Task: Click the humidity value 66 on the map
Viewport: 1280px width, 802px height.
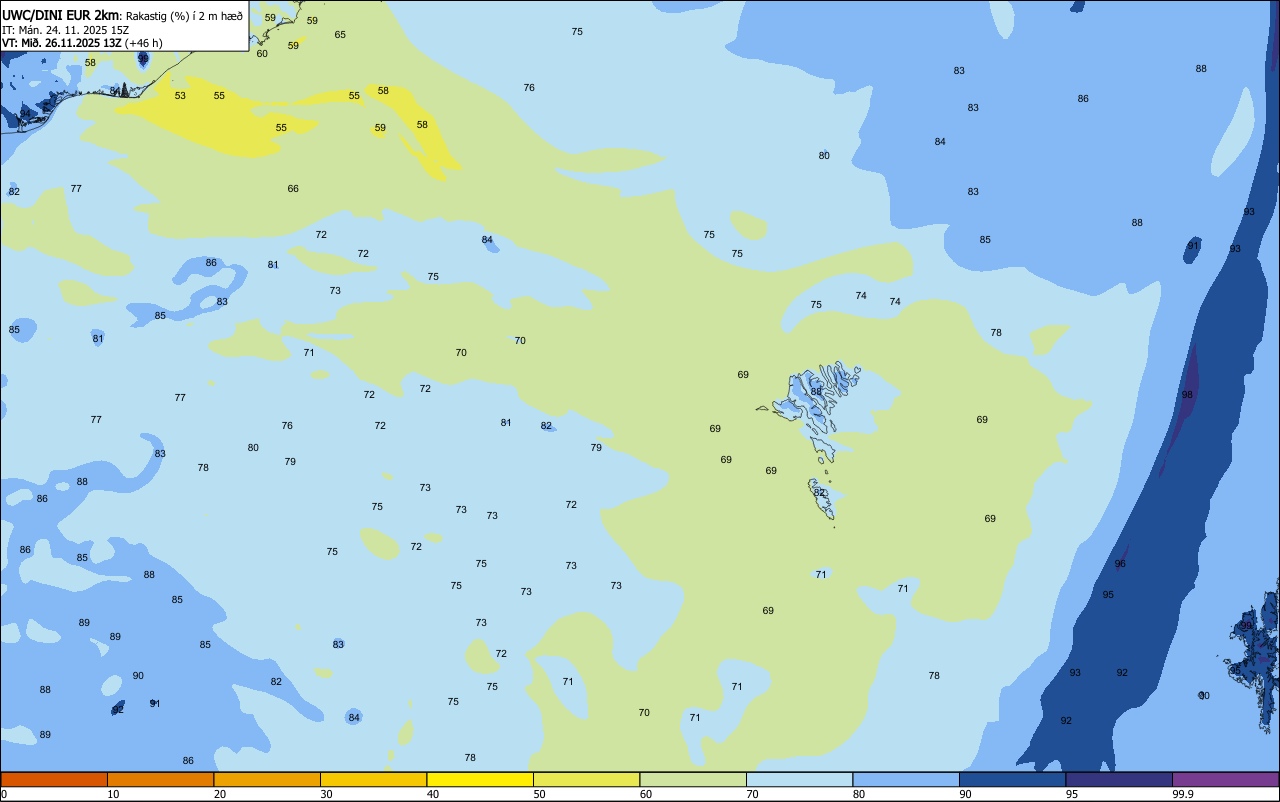Action: click(293, 189)
